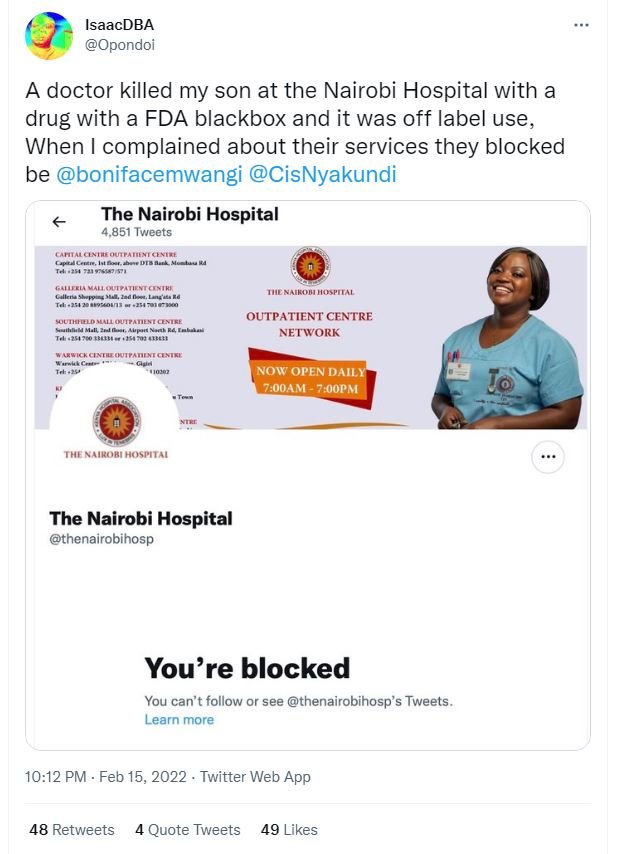The image size is (619, 854).
Task: View the 4 Quote Tweets list
Action: coord(188,829)
